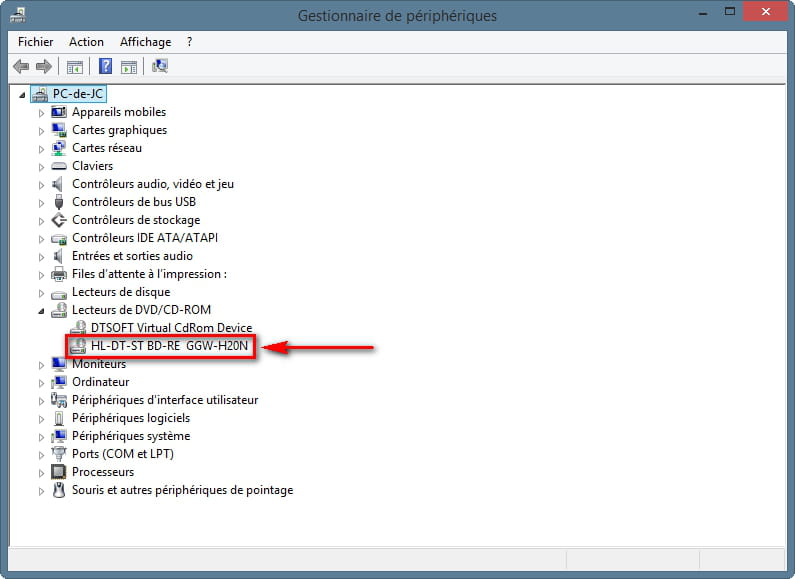The image size is (795, 579).
Task: Click the scan for hardware changes icon
Action: 160,67
